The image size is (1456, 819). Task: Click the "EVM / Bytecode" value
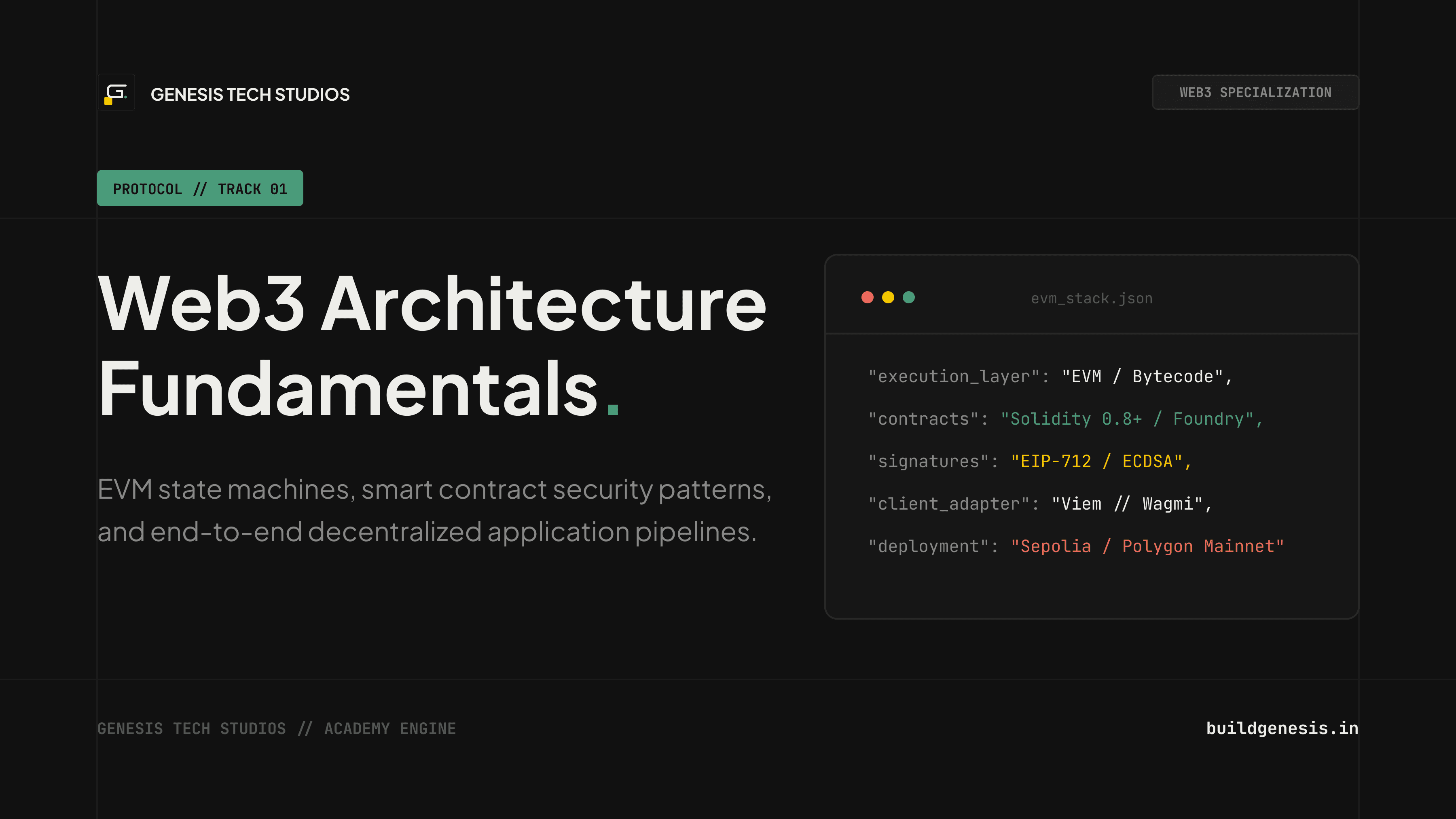pos(1142,377)
